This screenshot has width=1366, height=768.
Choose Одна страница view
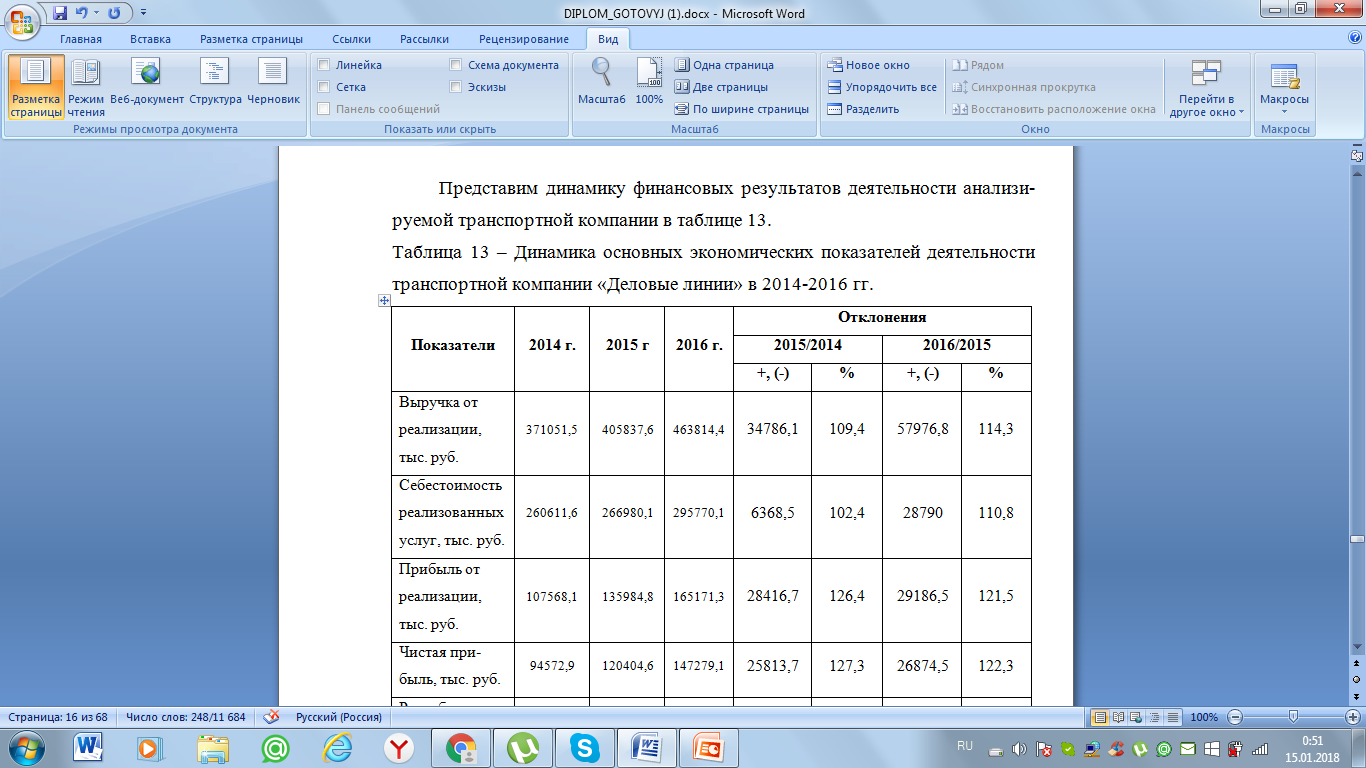pyautogui.click(x=725, y=65)
